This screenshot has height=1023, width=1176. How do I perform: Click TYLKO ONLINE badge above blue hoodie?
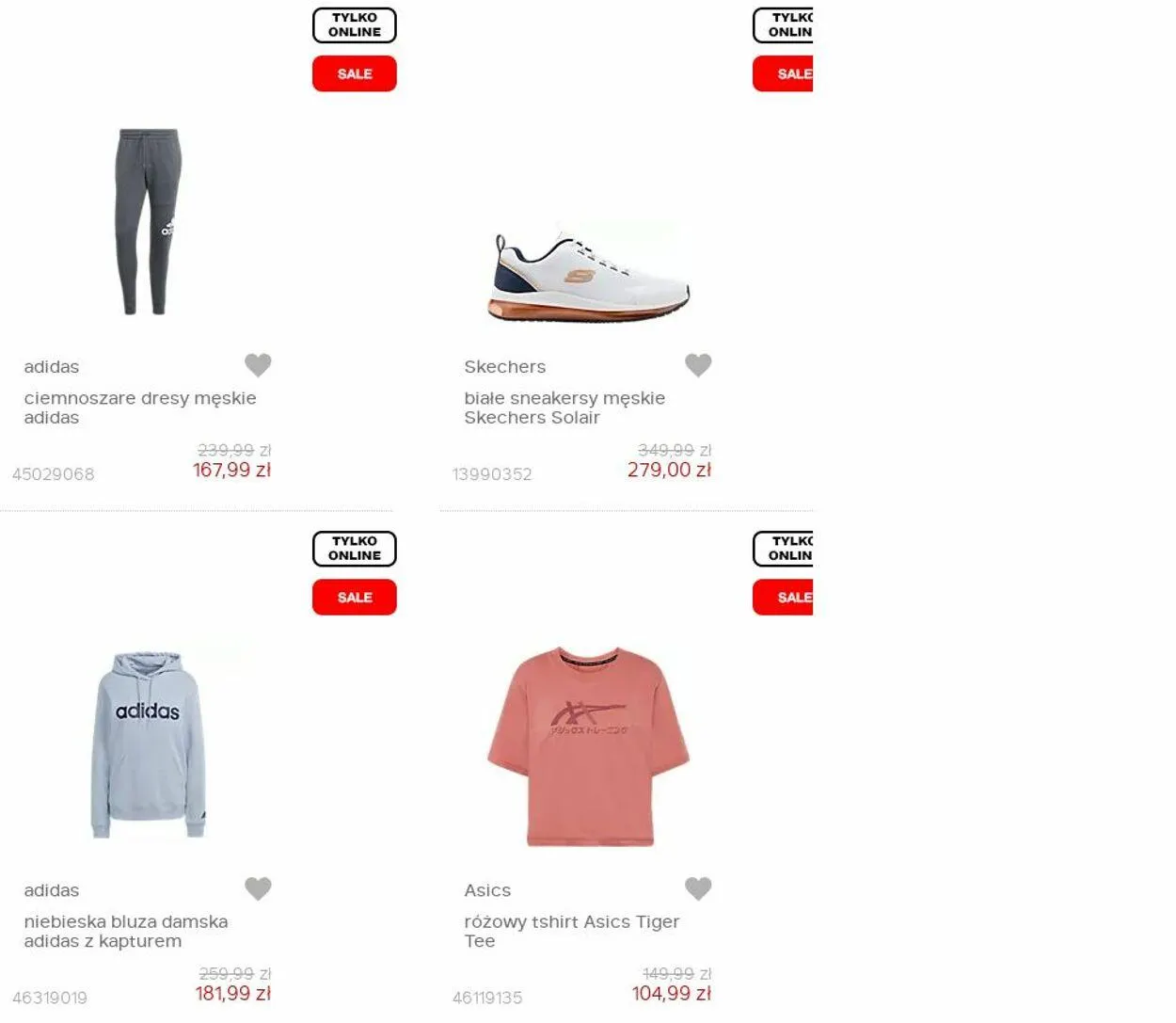(355, 549)
